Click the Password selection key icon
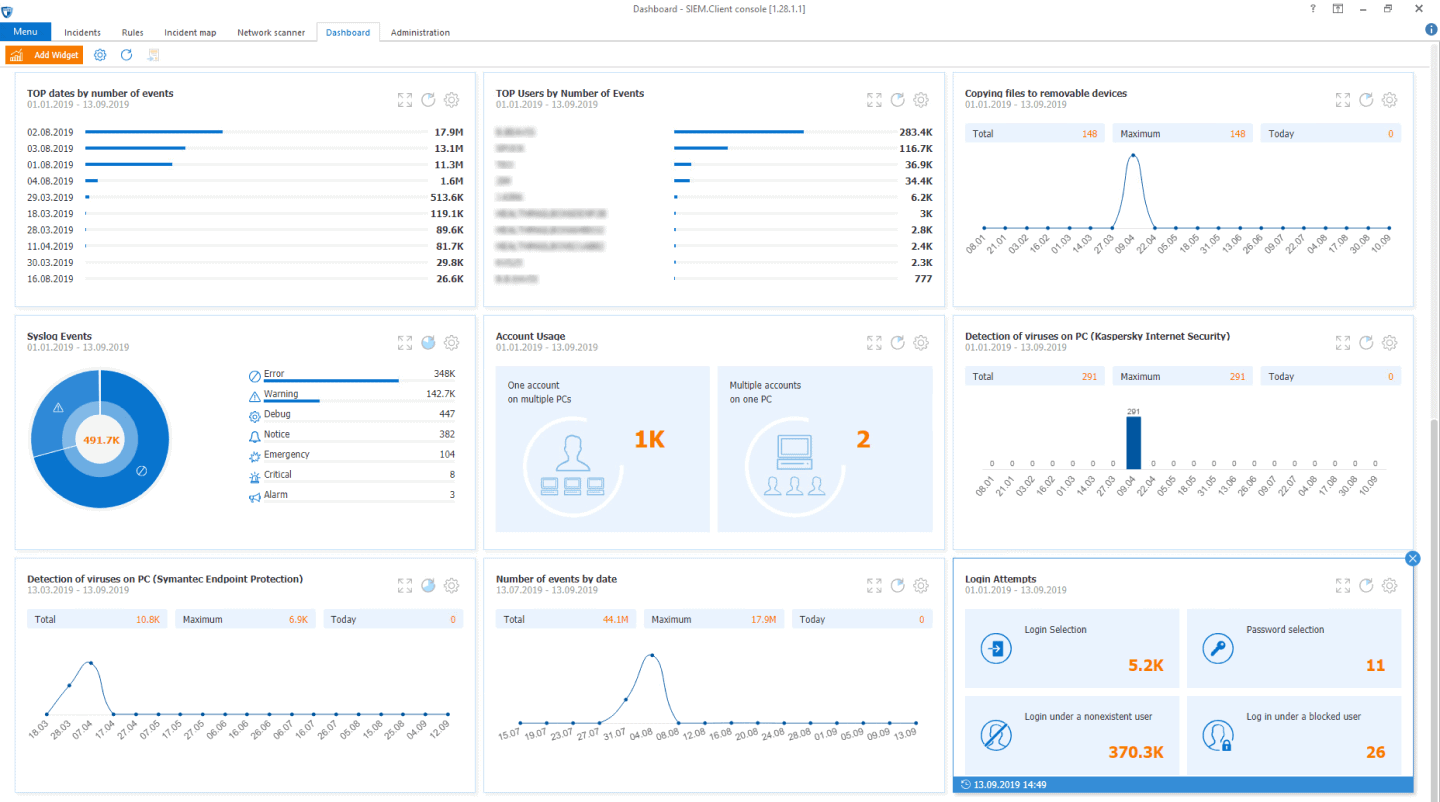Image resolution: width=1440 pixels, height=802 pixels. tap(1217, 648)
